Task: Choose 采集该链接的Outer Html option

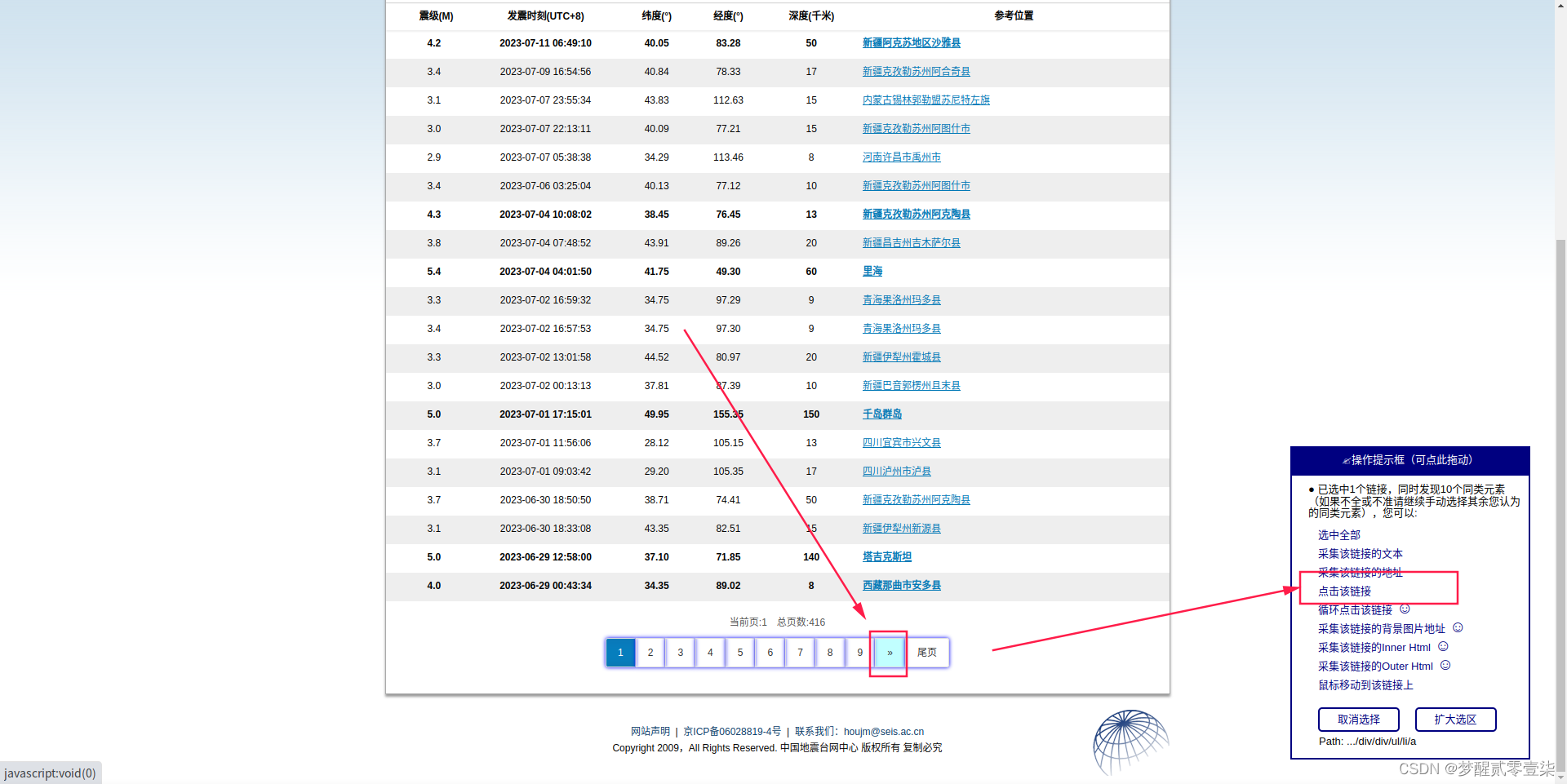Action: point(1375,667)
